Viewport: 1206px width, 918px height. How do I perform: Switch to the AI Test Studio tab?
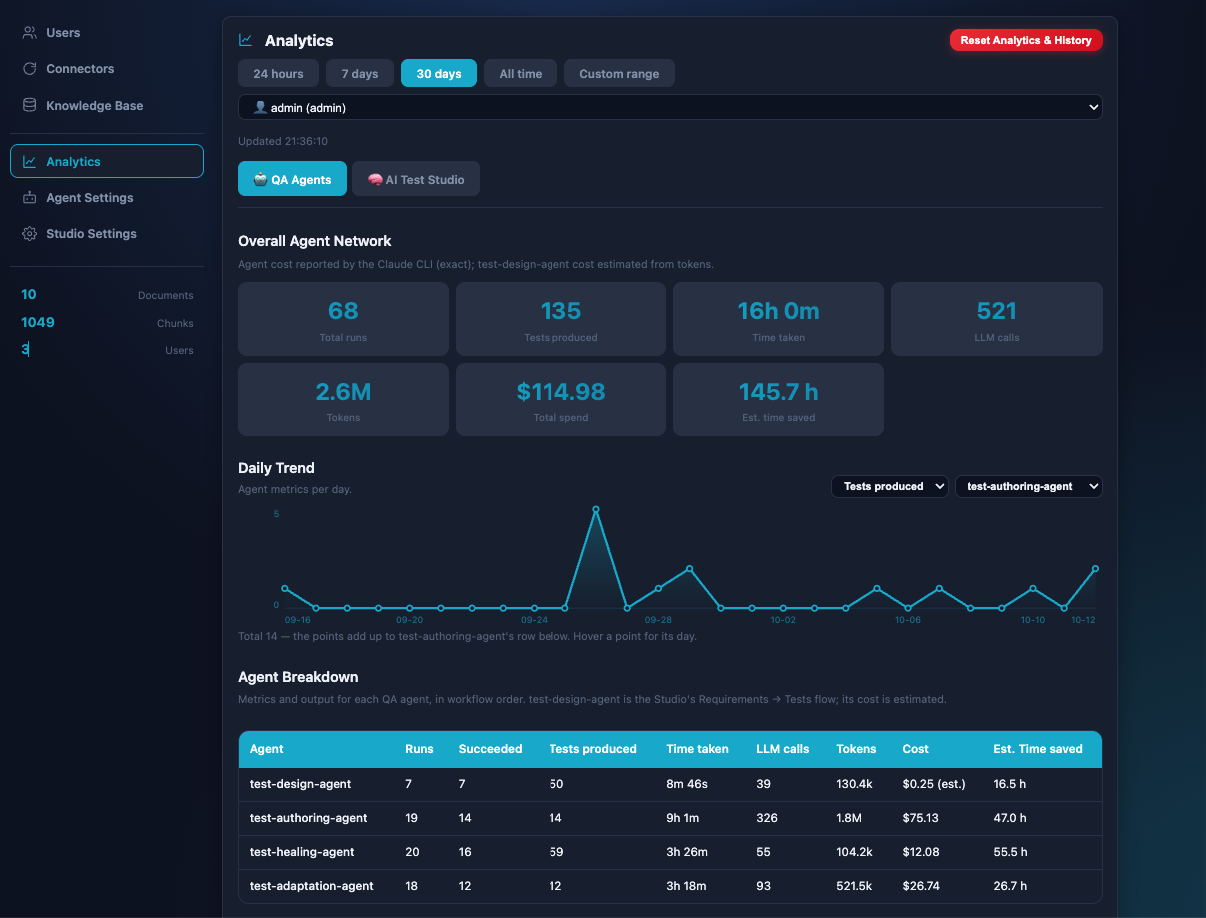416,179
